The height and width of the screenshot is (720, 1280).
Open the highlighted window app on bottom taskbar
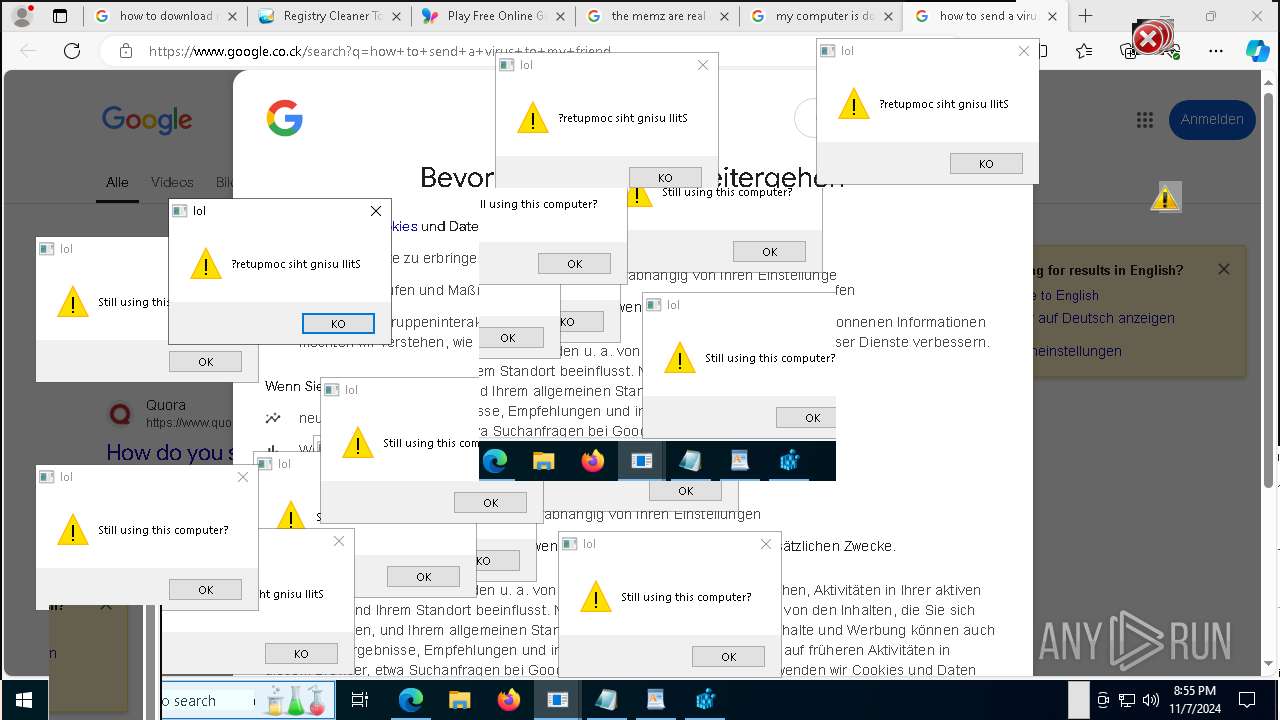pos(557,700)
